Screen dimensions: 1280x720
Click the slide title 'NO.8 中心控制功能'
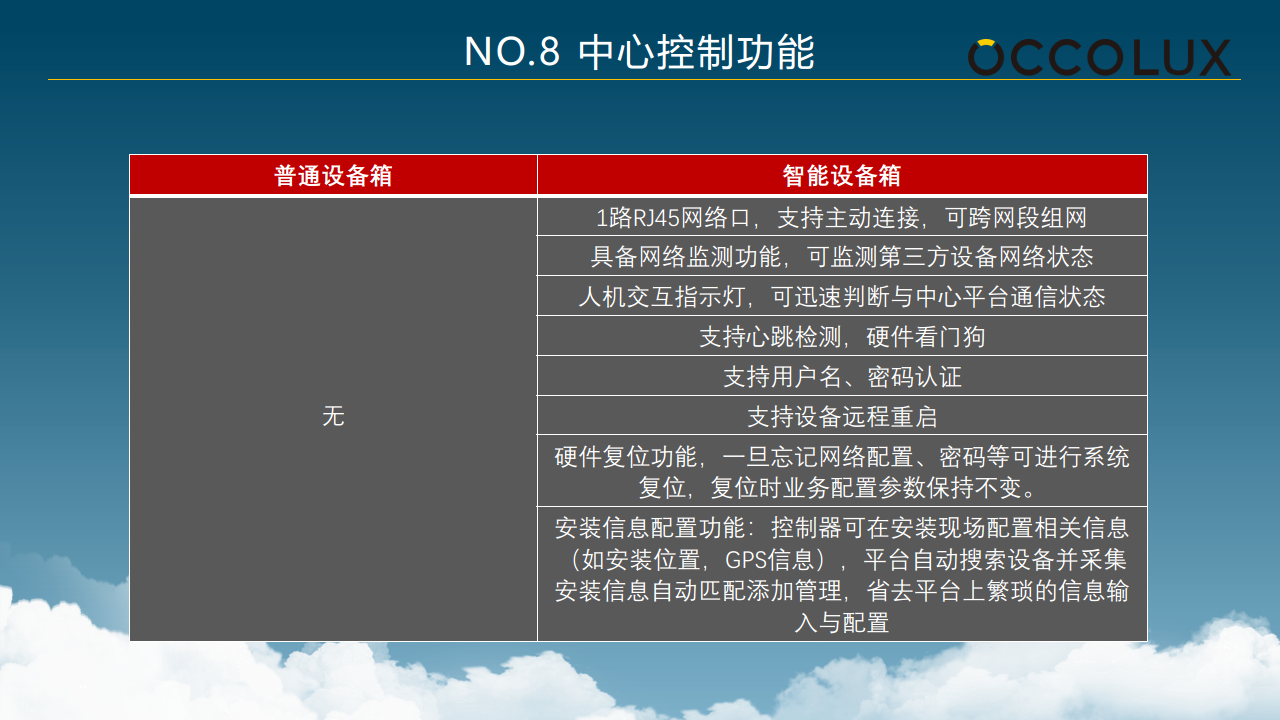pyautogui.click(x=640, y=52)
